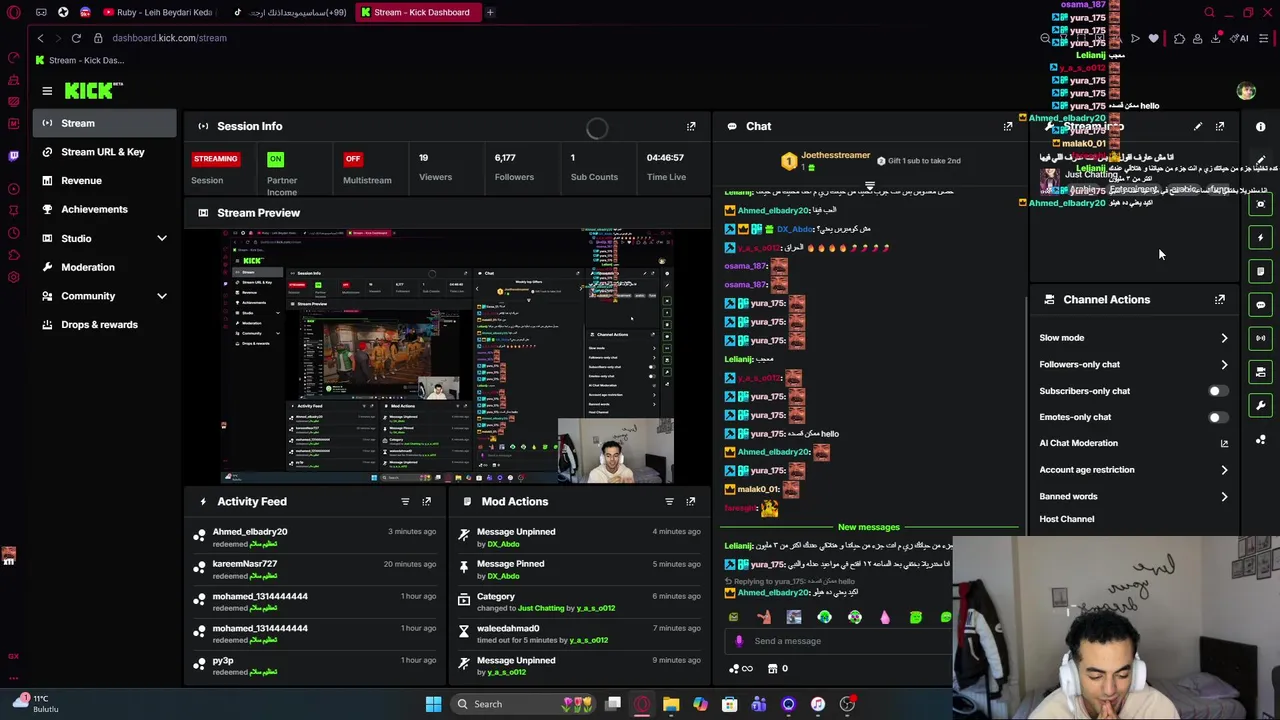Select the broadcast signal widget in right sidebar
The width and height of the screenshot is (1280, 720).
1261,338
